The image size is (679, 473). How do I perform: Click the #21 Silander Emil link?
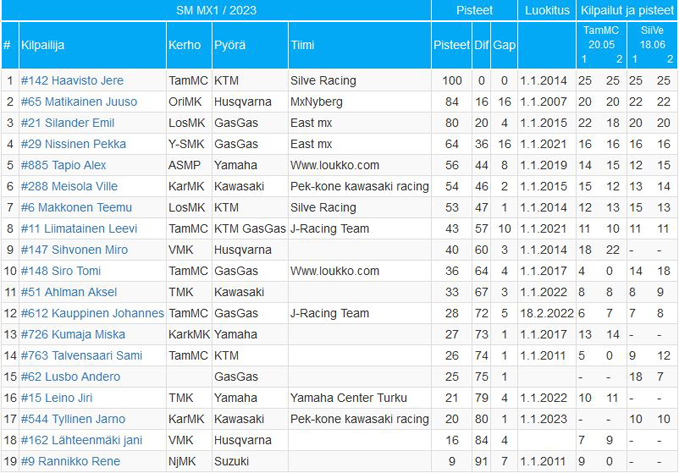point(68,123)
